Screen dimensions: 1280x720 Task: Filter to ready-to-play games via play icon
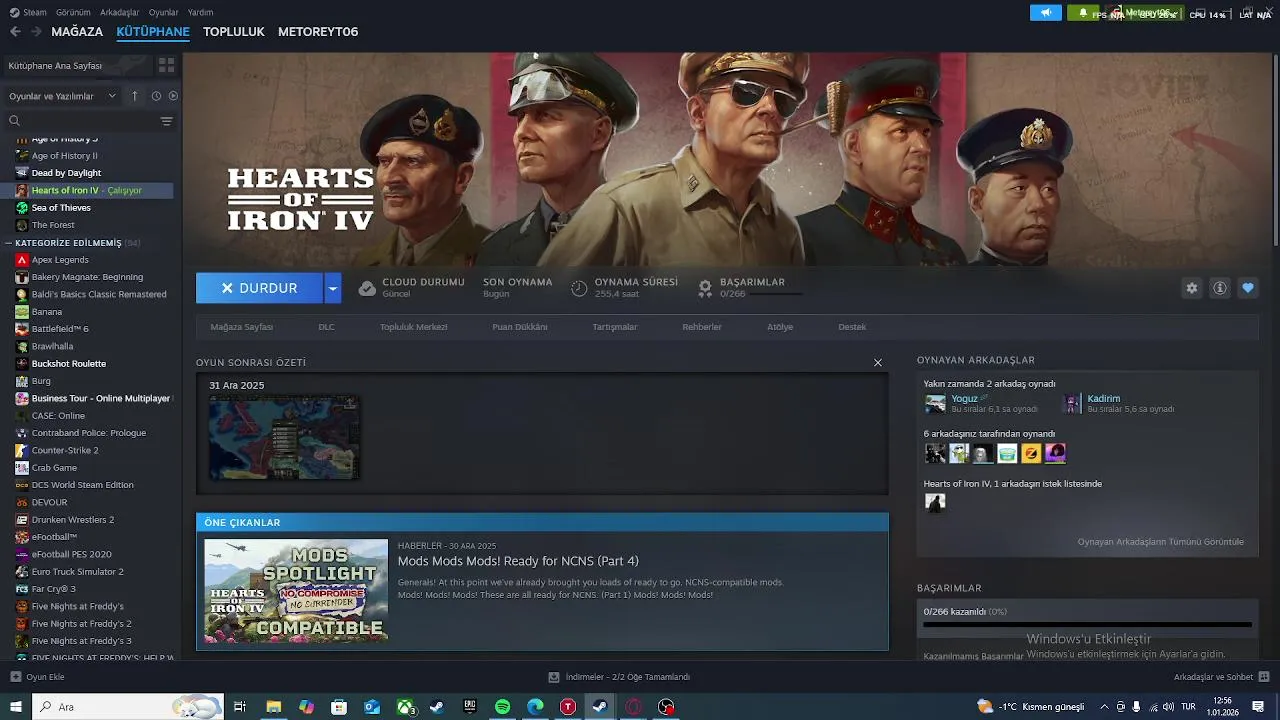point(173,96)
